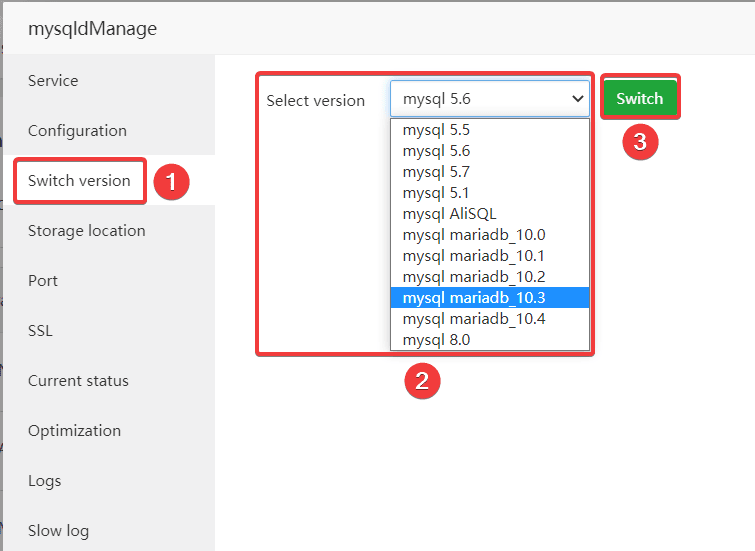The height and width of the screenshot is (551, 755).
Task: Click the Port sidebar item
Action: click(43, 281)
